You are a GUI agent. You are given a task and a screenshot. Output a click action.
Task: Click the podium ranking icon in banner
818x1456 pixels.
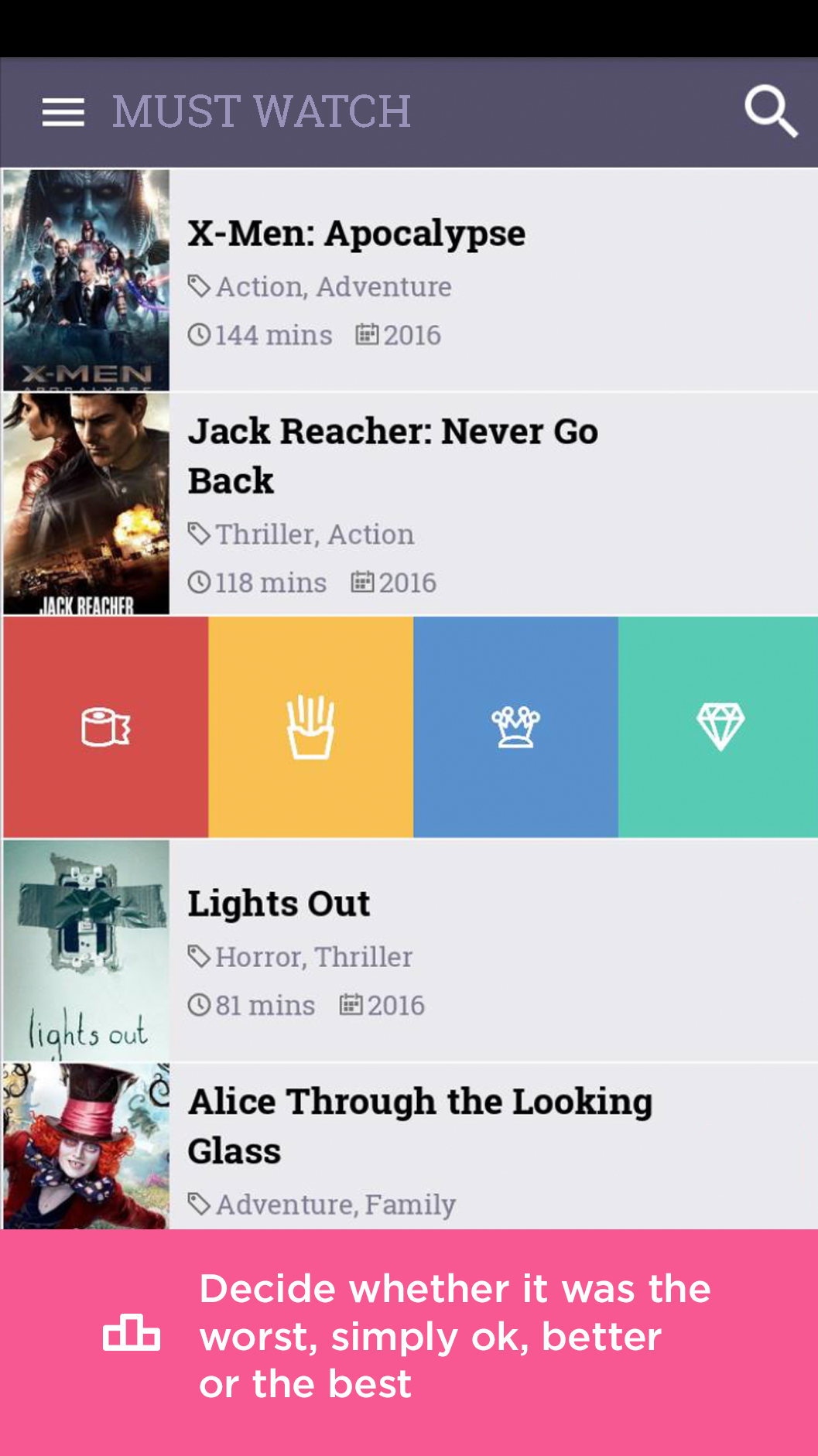(x=132, y=1334)
